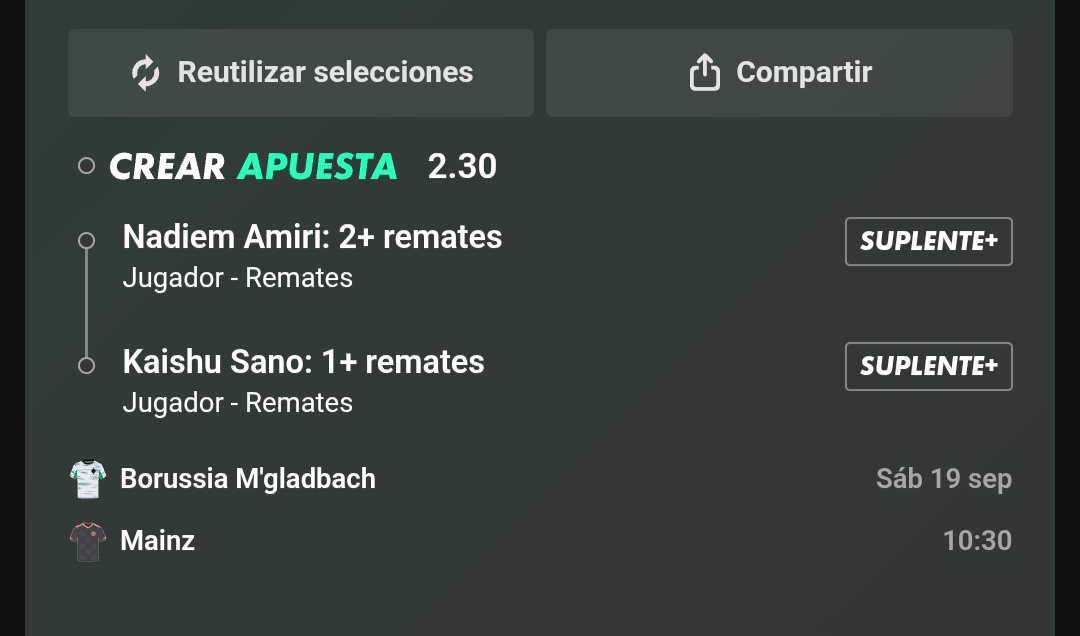Click circle marker beside Kaishu Sano
1080x636 pixels.
pos(86,365)
